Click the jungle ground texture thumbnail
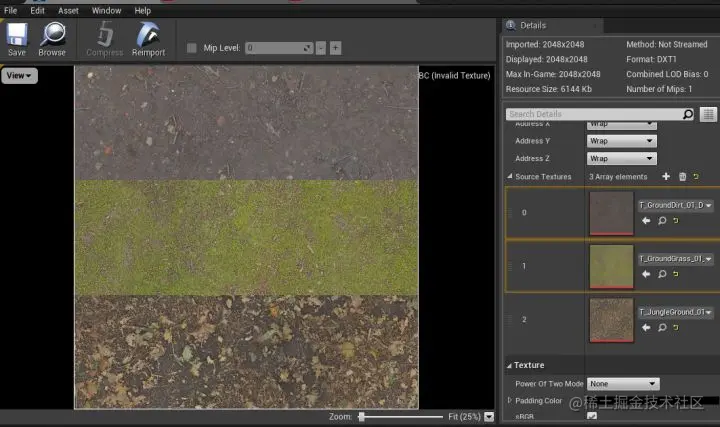Image resolution: width=720 pixels, height=427 pixels. (x=611, y=320)
